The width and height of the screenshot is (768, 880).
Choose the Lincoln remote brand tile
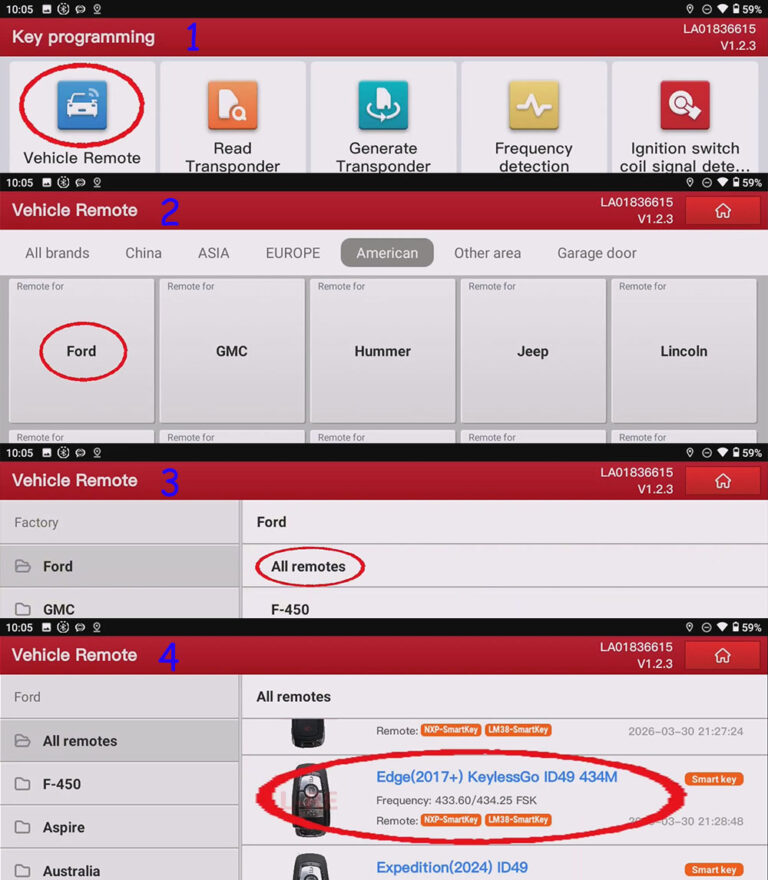pyautogui.click(x=684, y=351)
